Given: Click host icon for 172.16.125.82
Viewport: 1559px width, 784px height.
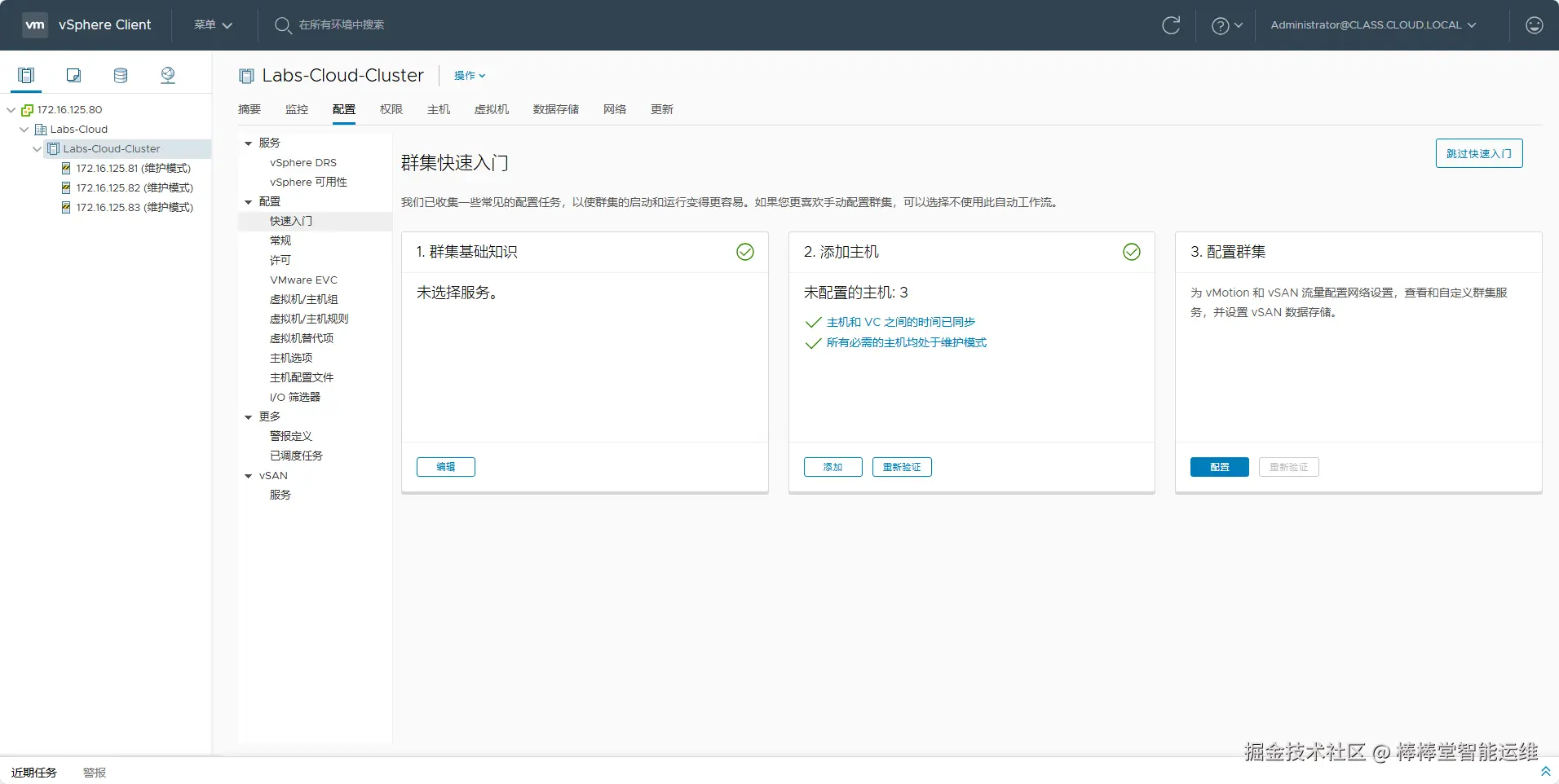Looking at the screenshot, I should tap(66, 188).
